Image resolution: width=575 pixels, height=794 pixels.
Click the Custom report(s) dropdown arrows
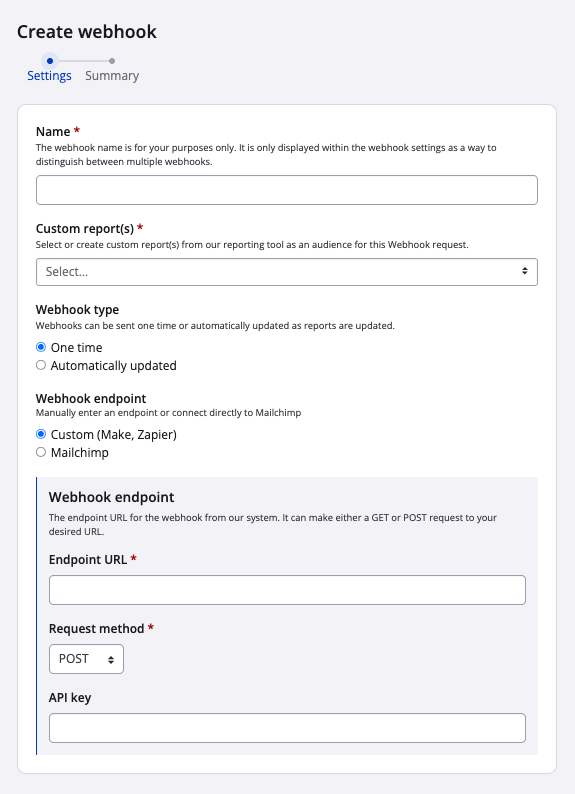point(525,271)
